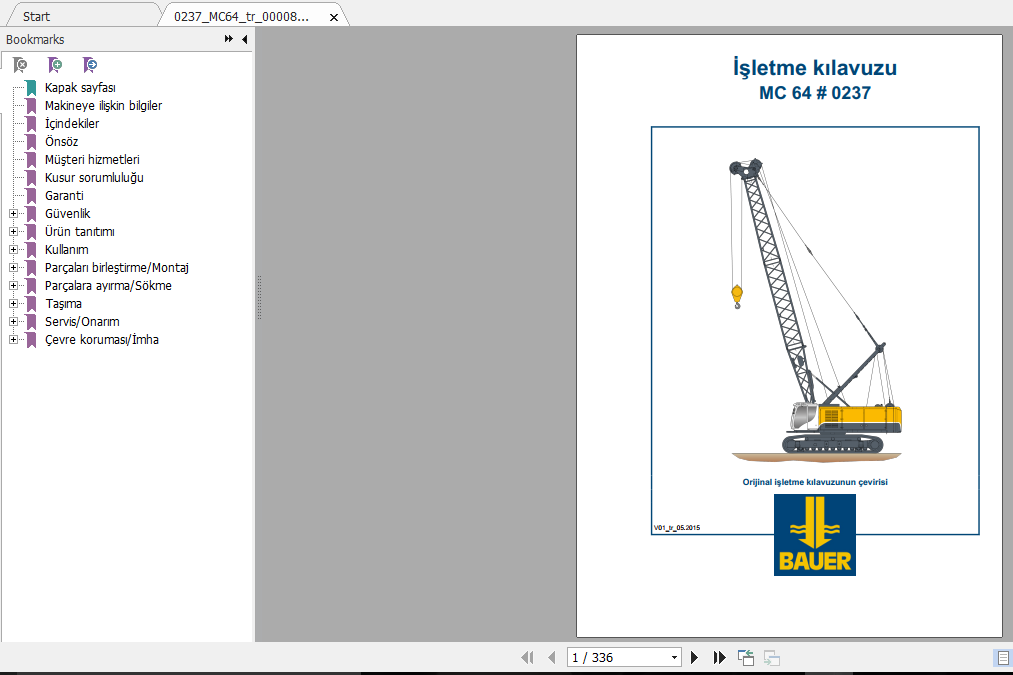Screen dimensions: 1013x675
Task: Expand bookmarks panel with double-arrow icon
Action: (x=228, y=39)
